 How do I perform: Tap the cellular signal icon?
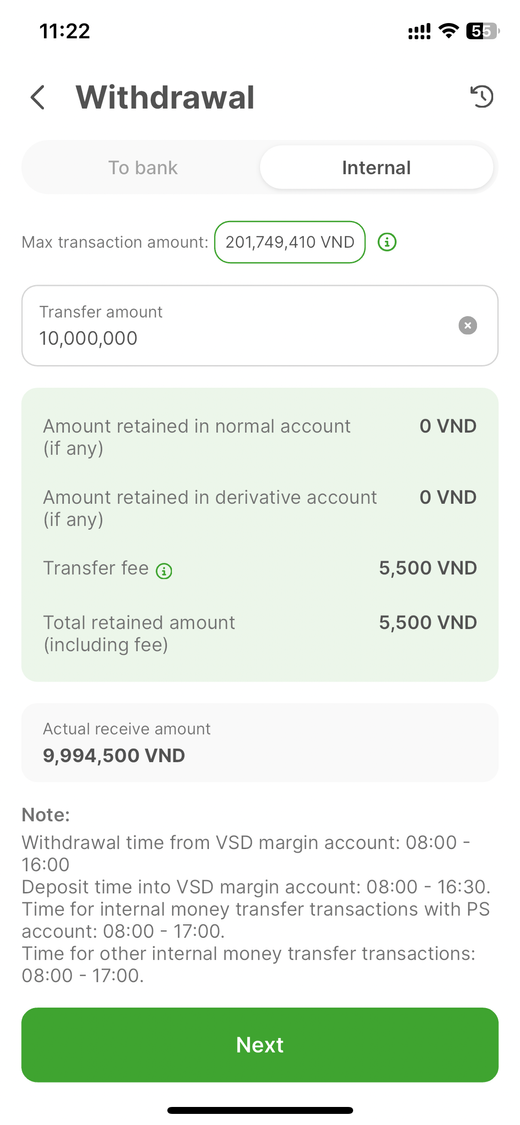coord(419,31)
